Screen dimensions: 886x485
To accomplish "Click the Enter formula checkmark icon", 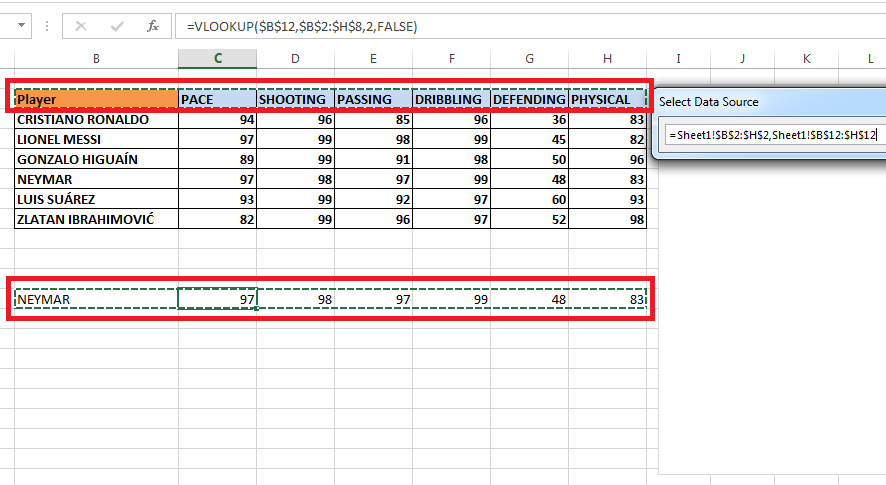I will 117,26.
